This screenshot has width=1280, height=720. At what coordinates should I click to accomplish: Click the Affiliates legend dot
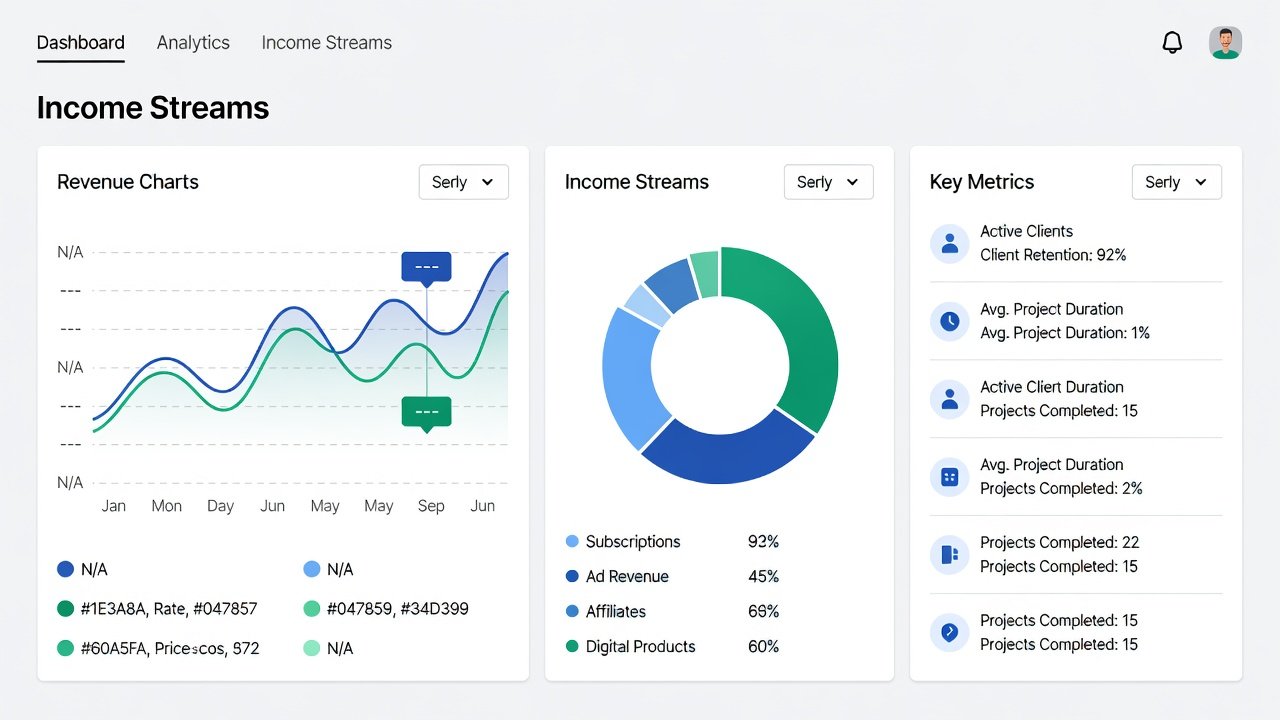(x=572, y=611)
